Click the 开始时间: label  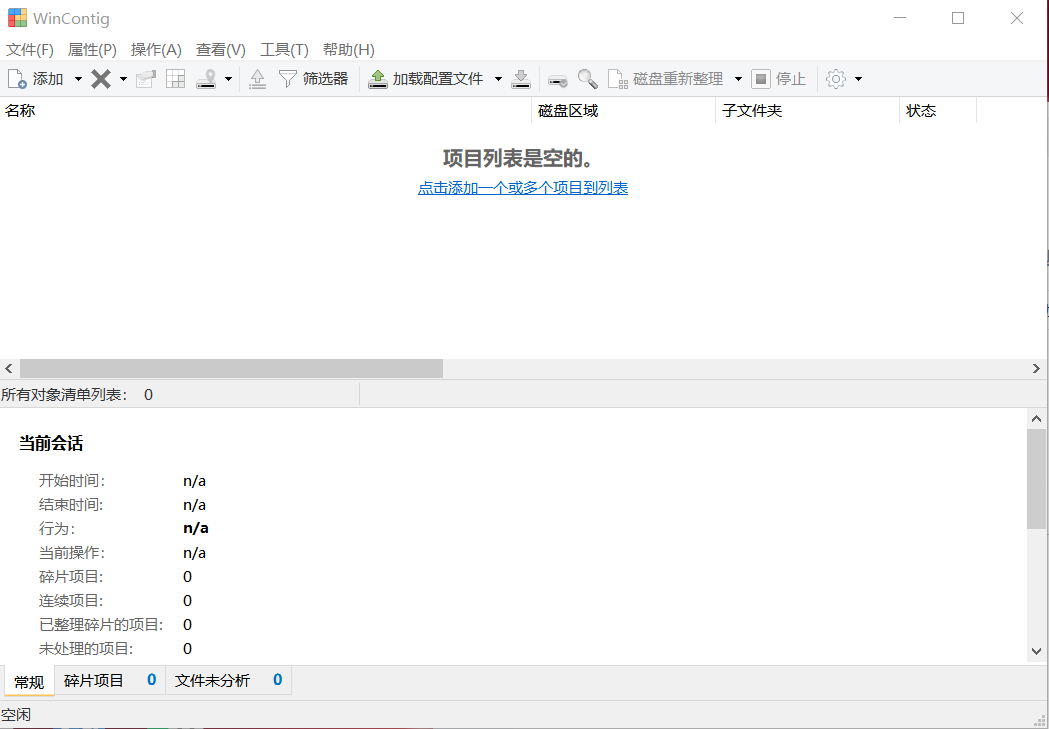(72, 480)
